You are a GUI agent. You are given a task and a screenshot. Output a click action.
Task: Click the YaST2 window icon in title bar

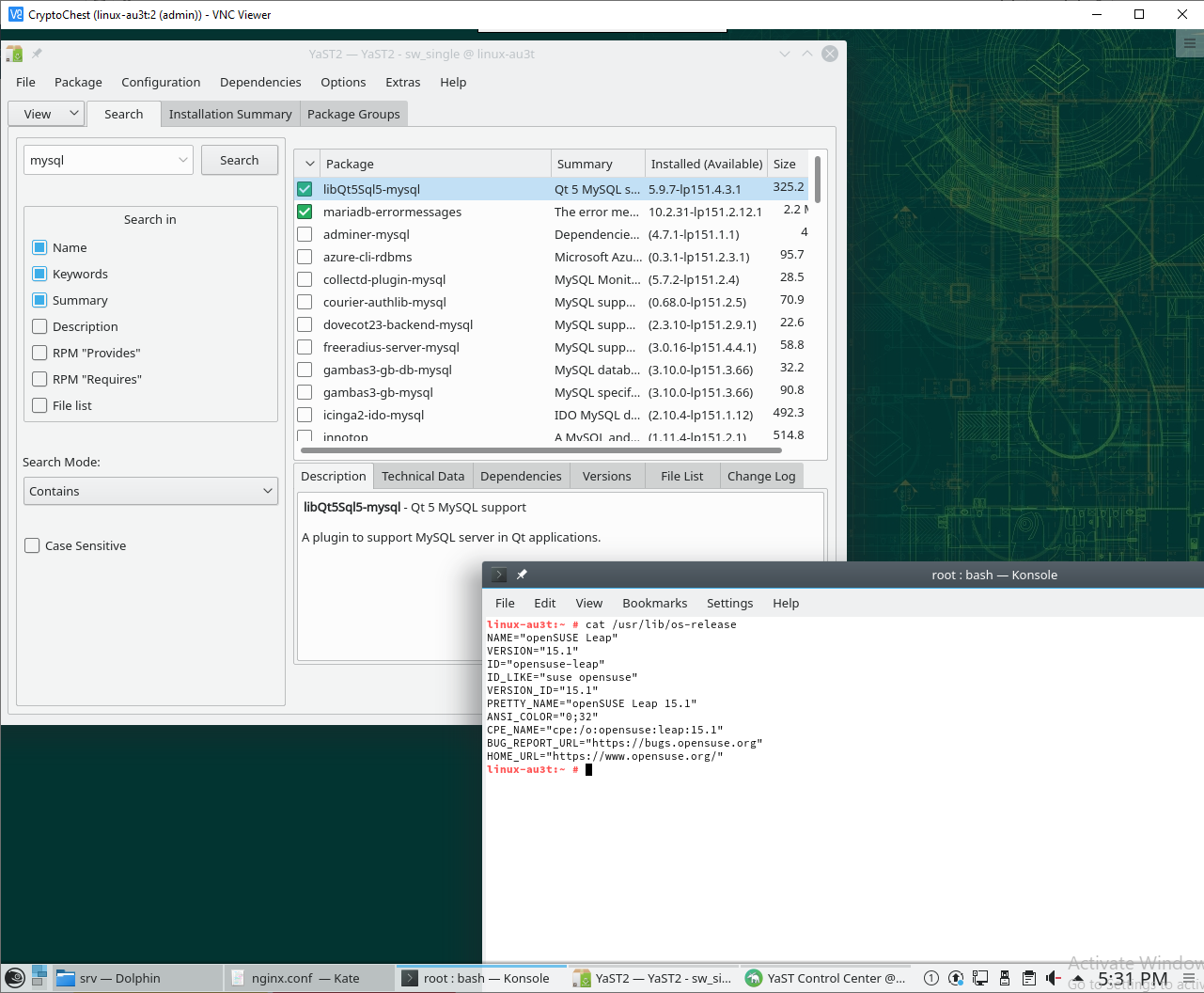tap(14, 54)
